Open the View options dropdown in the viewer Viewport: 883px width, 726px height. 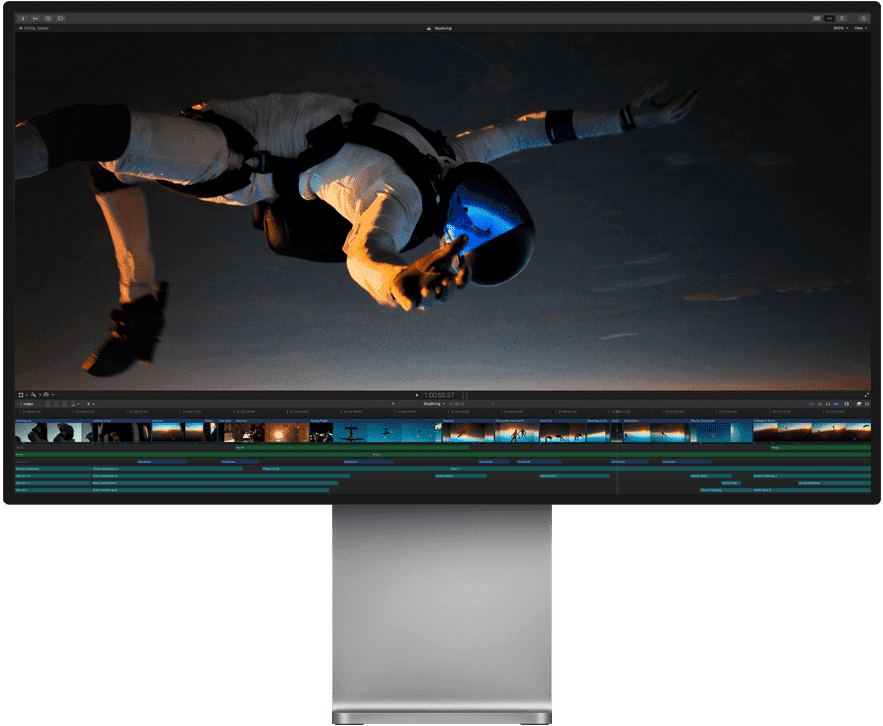tap(859, 28)
